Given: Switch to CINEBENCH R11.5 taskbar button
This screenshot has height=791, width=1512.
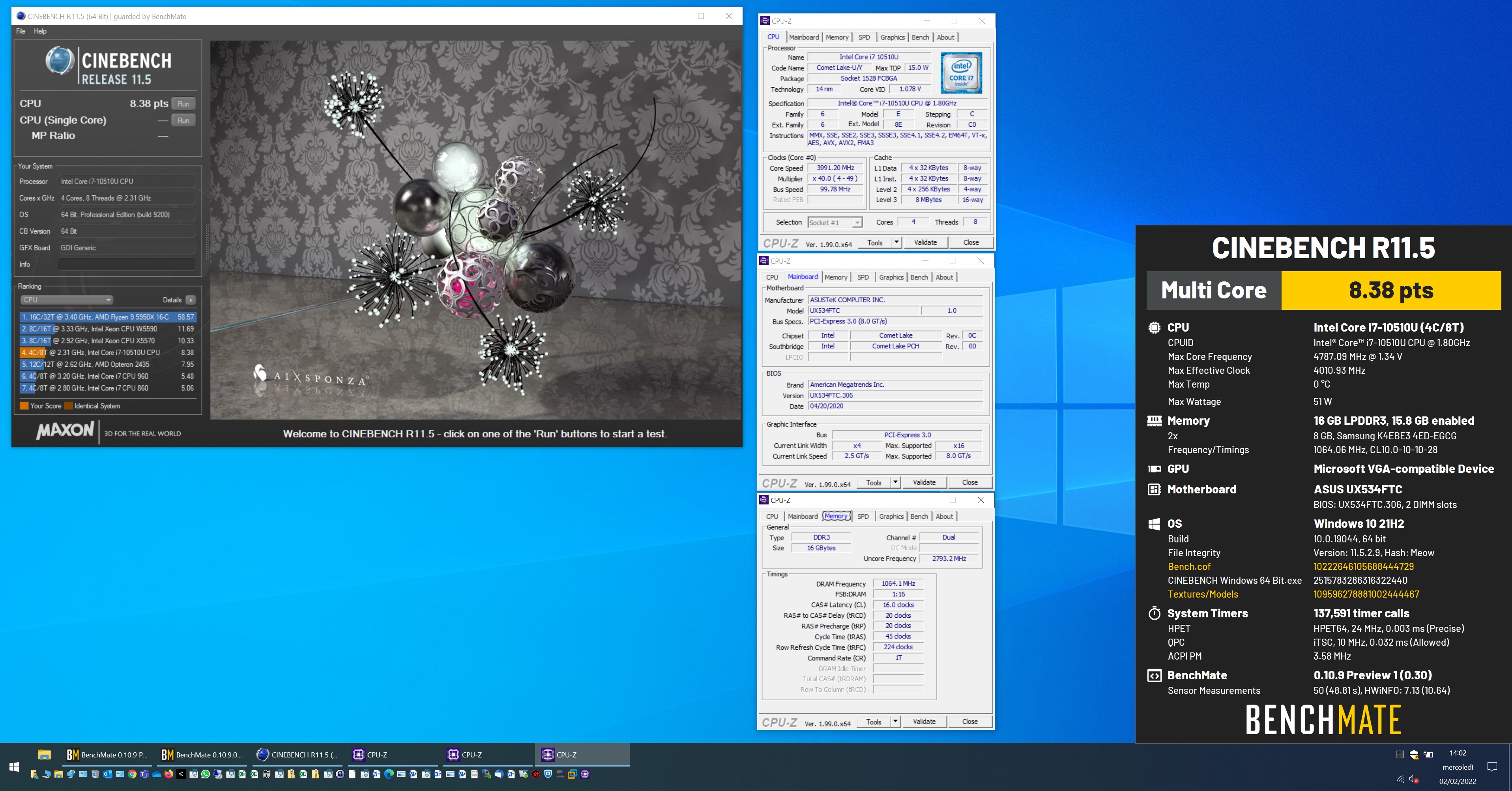Looking at the screenshot, I should pos(298,755).
